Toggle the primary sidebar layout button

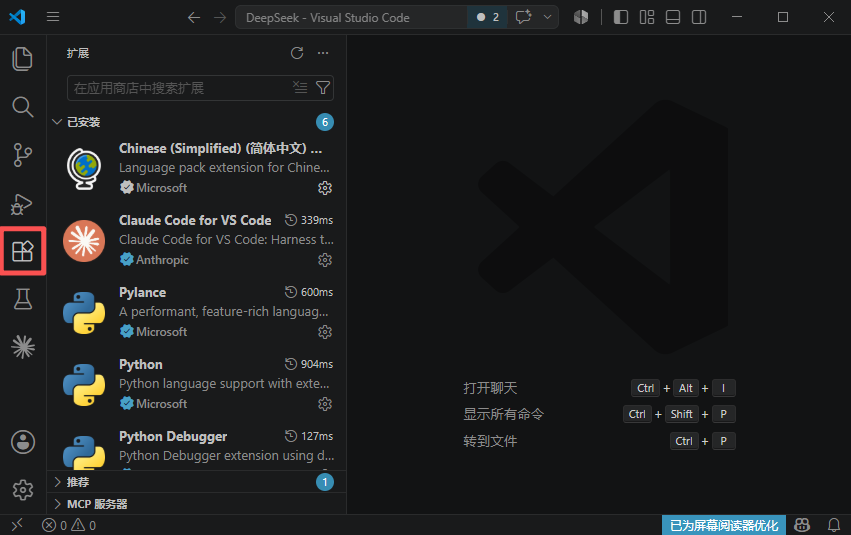coord(620,17)
